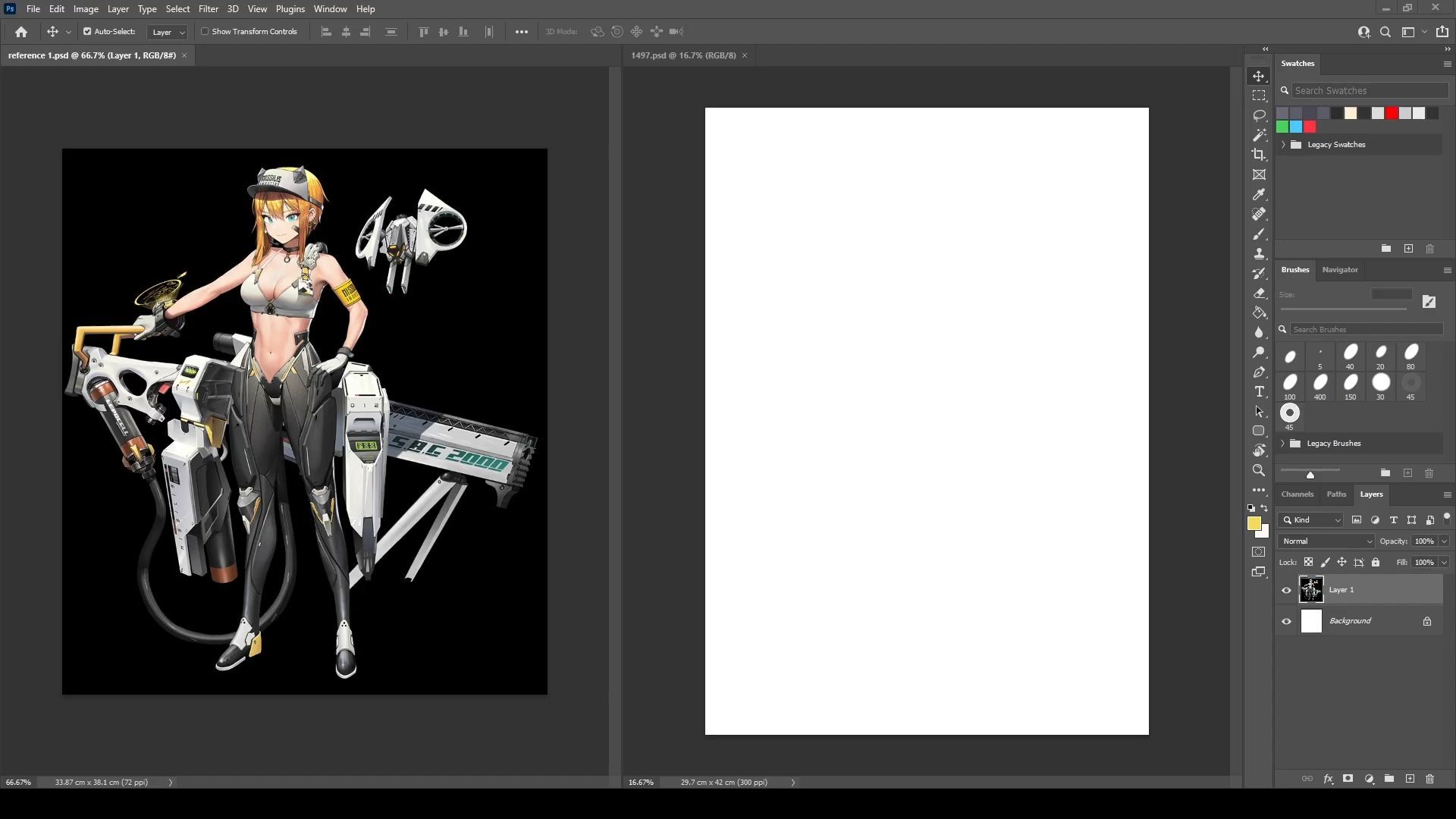The height and width of the screenshot is (819, 1456).
Task: Select the Layer 1 thumbnail
Action: 1311,589
